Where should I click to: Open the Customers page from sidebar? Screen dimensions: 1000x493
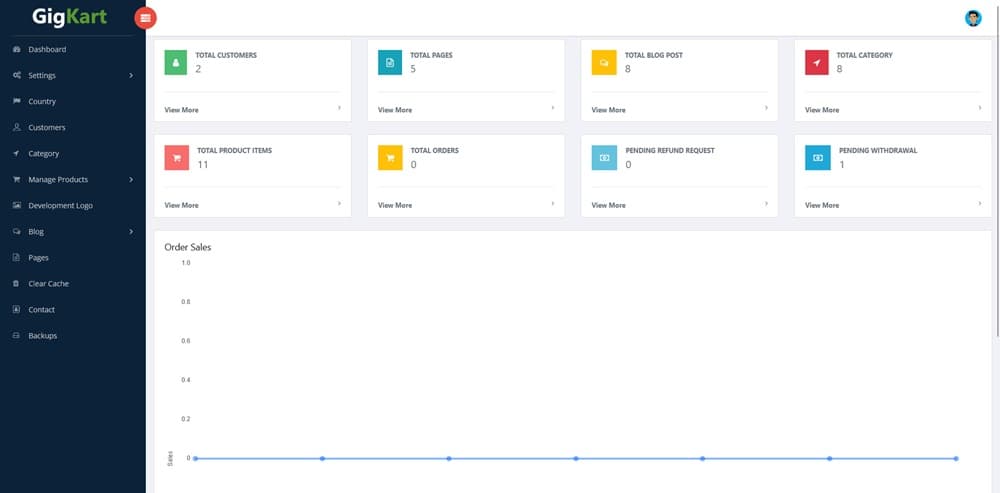46,128
